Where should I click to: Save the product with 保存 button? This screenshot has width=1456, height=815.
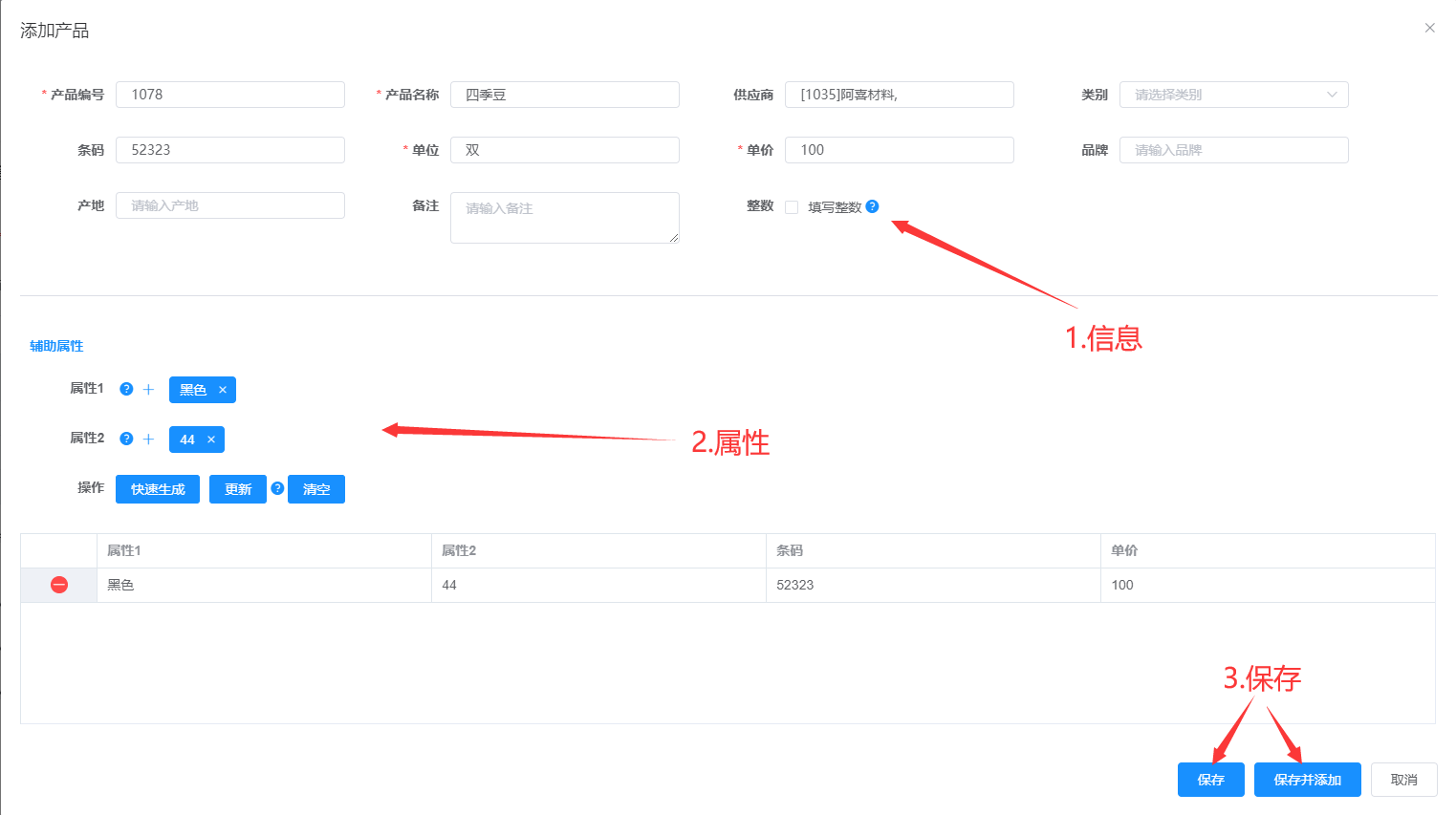(1210, 780)
